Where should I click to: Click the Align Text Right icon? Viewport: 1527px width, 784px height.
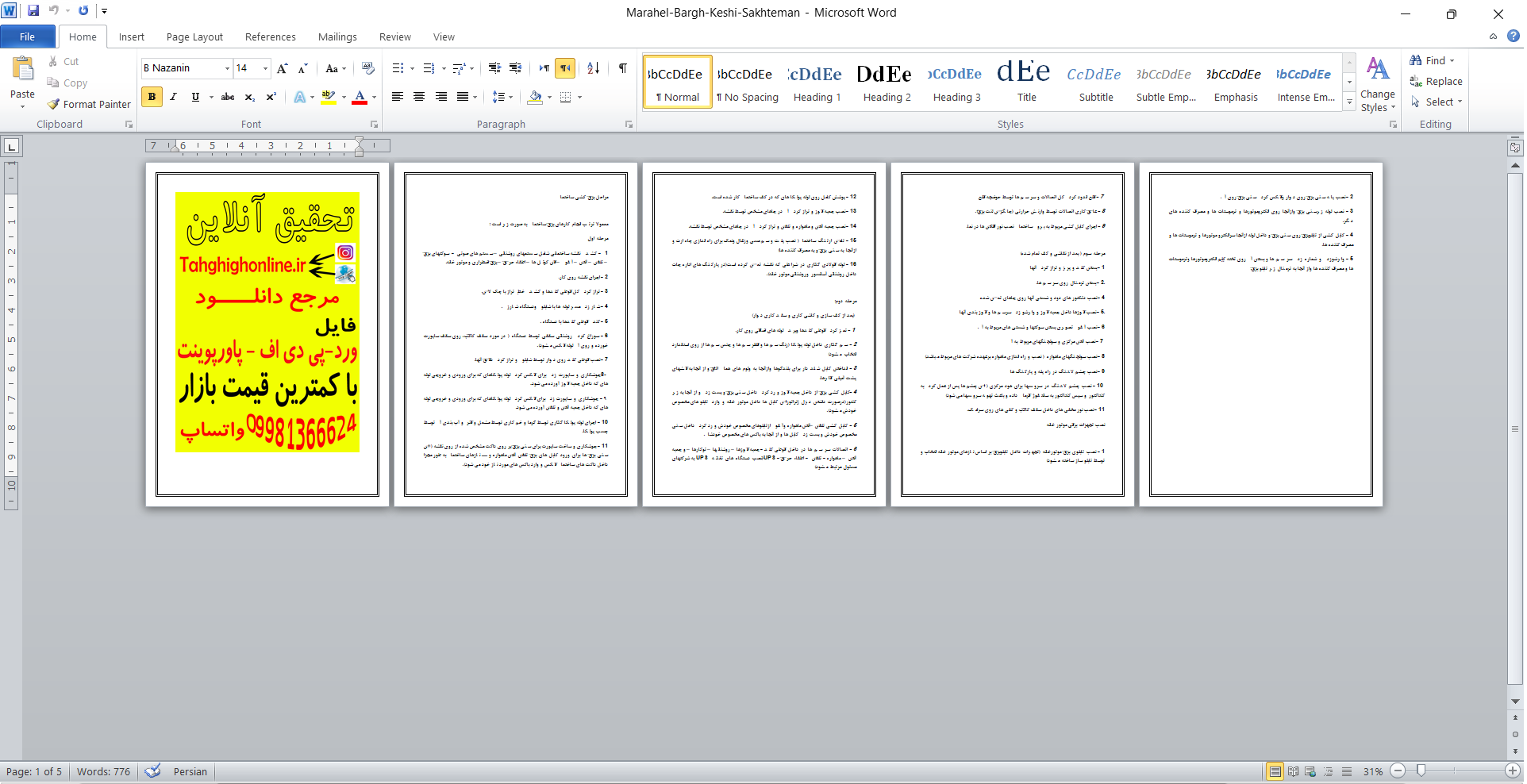(x=440, y=97)
